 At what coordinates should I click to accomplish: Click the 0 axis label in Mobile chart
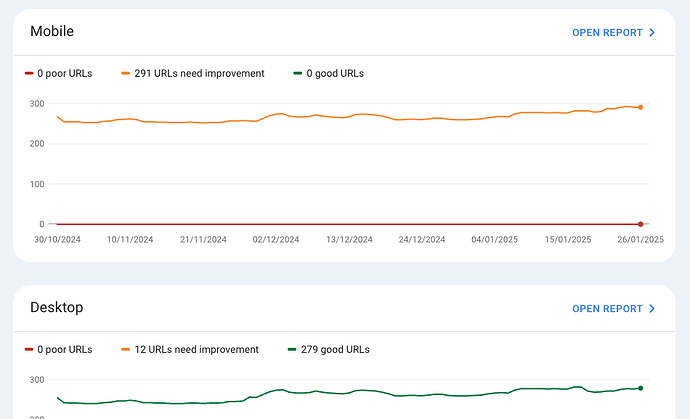click(x=42, y=224)
